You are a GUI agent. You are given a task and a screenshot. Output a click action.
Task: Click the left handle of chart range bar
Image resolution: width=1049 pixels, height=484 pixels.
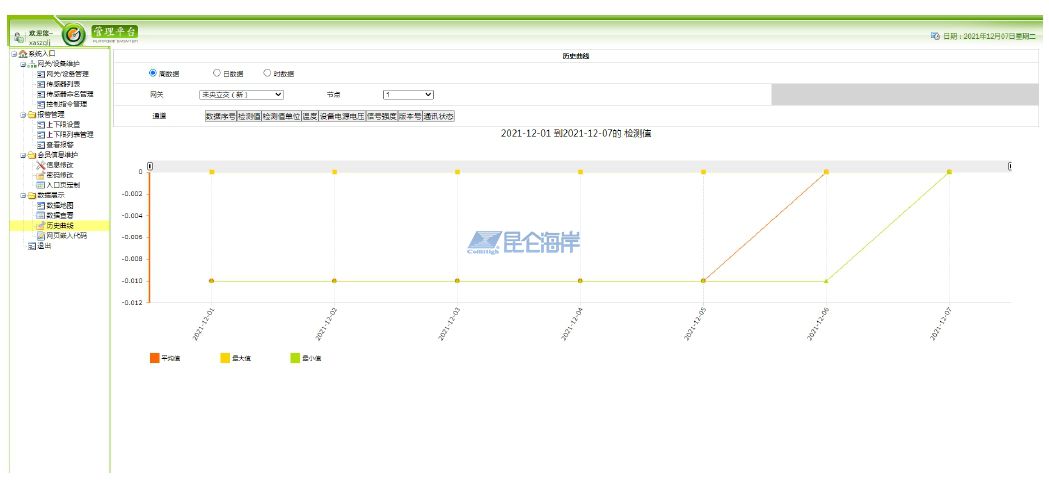[149, 166]
